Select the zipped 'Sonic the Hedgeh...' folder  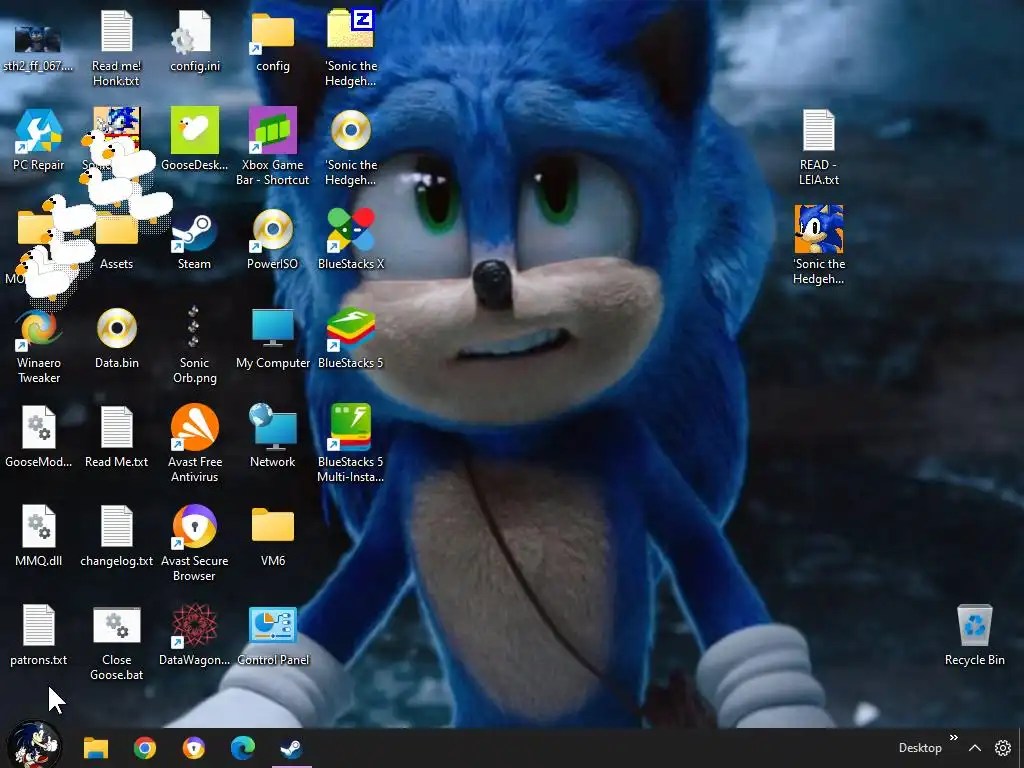point(351,29)
